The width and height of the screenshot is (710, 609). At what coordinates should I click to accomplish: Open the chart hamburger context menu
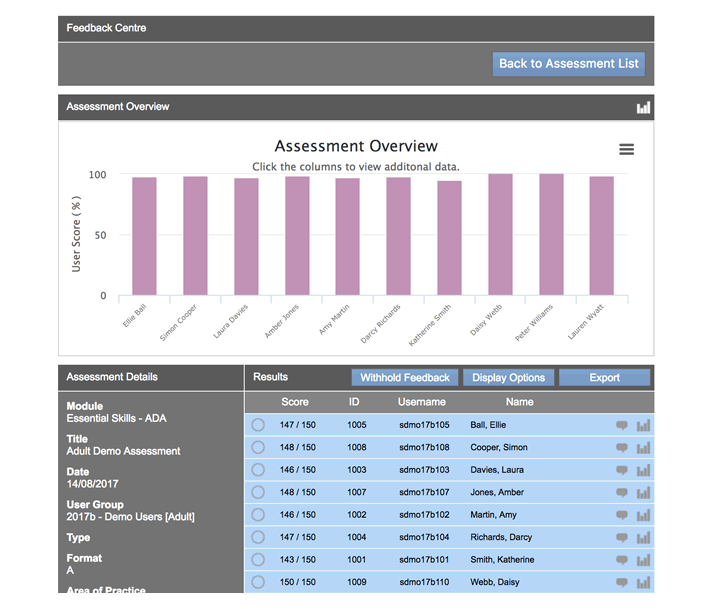[627, 149]
